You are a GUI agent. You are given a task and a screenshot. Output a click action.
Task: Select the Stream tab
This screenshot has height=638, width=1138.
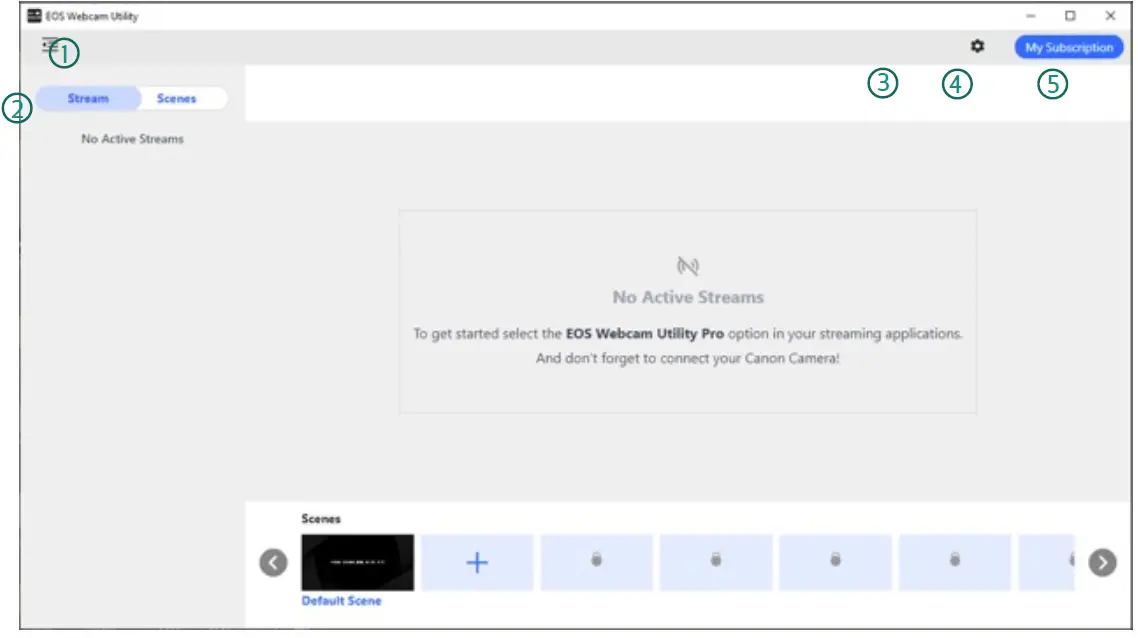tap(87, 98)
